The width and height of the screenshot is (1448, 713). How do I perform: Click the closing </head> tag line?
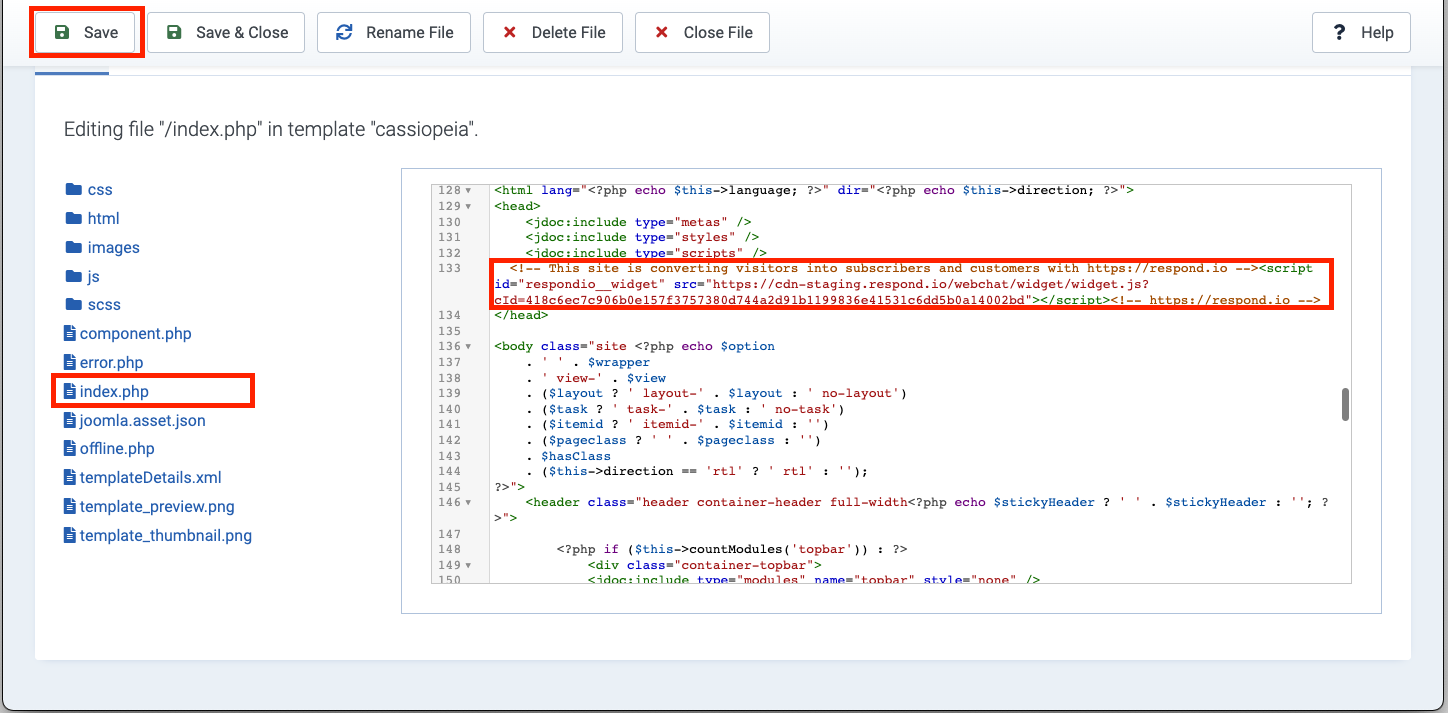(521, 315)
